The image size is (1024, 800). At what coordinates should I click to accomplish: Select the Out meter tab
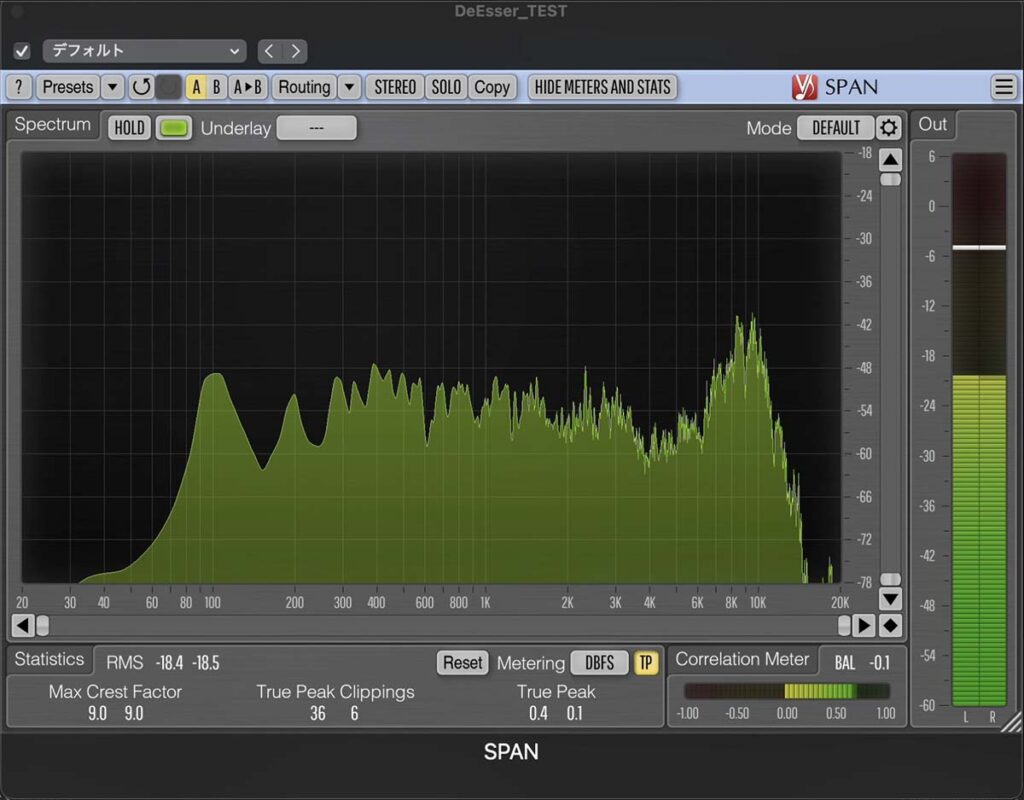click(932, 124)
